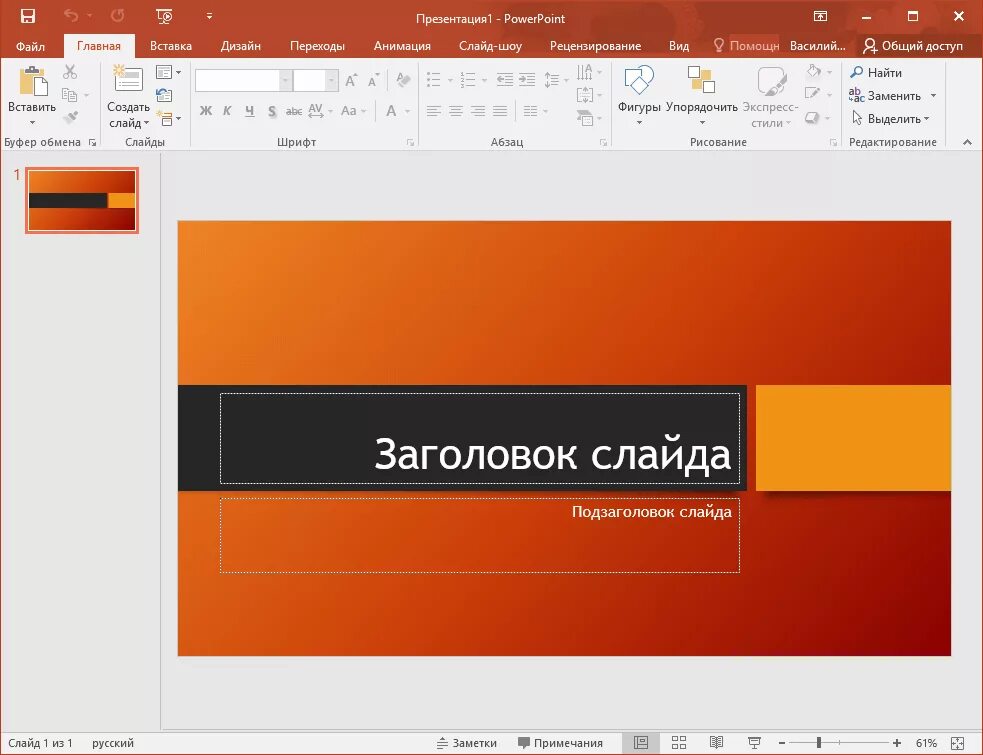Toggle underline formatting (Ч)

(250, 111)
